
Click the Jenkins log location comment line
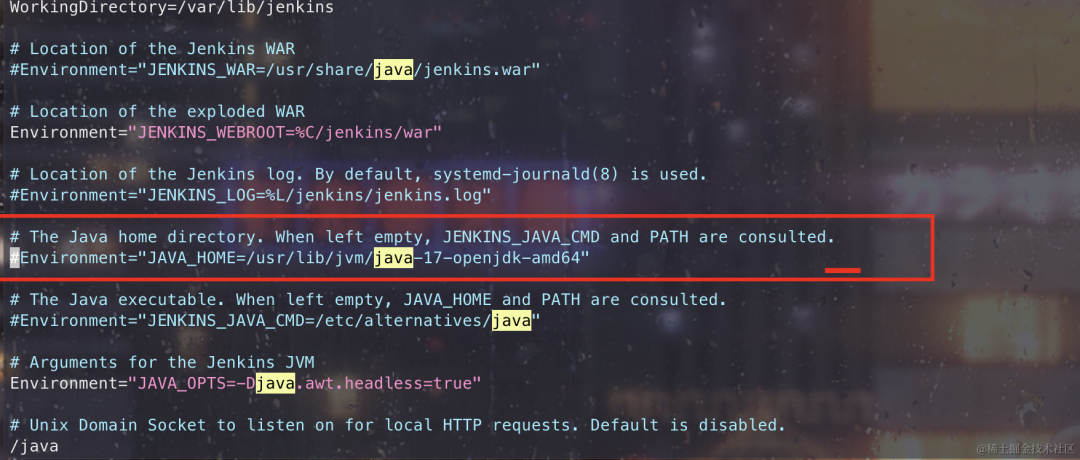[358, 174]
